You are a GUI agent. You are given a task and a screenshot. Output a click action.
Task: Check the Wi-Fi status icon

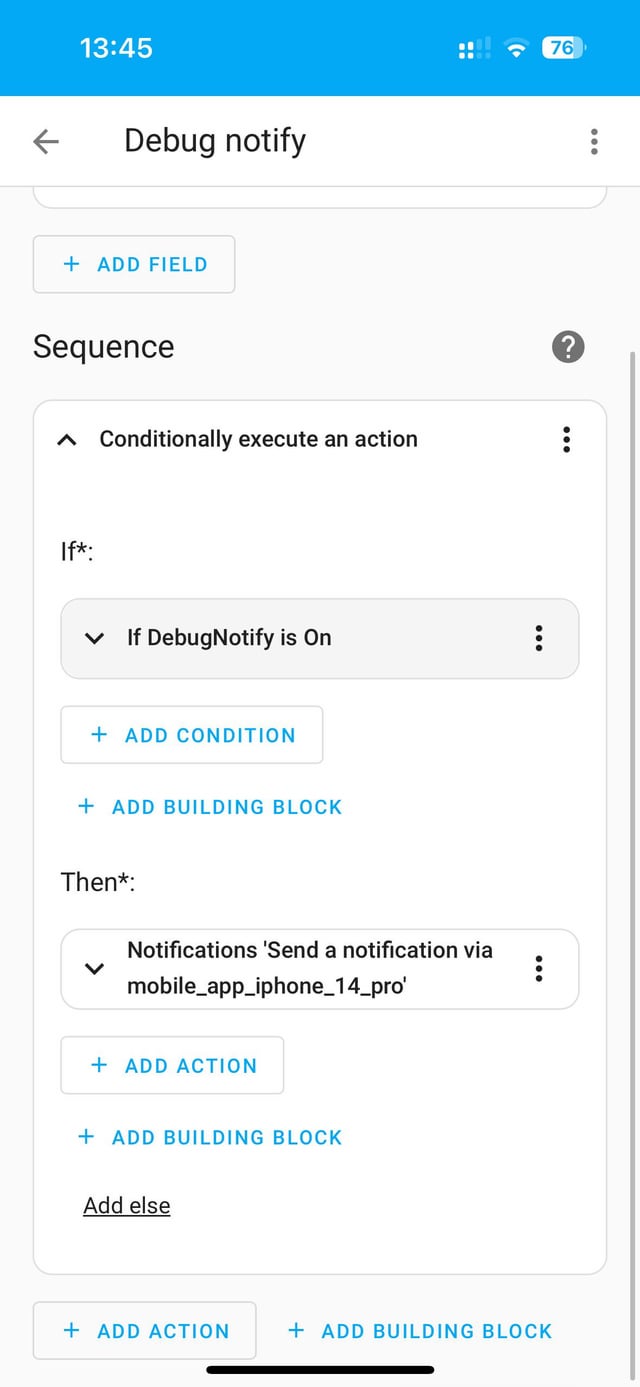[x=516, y=48]
